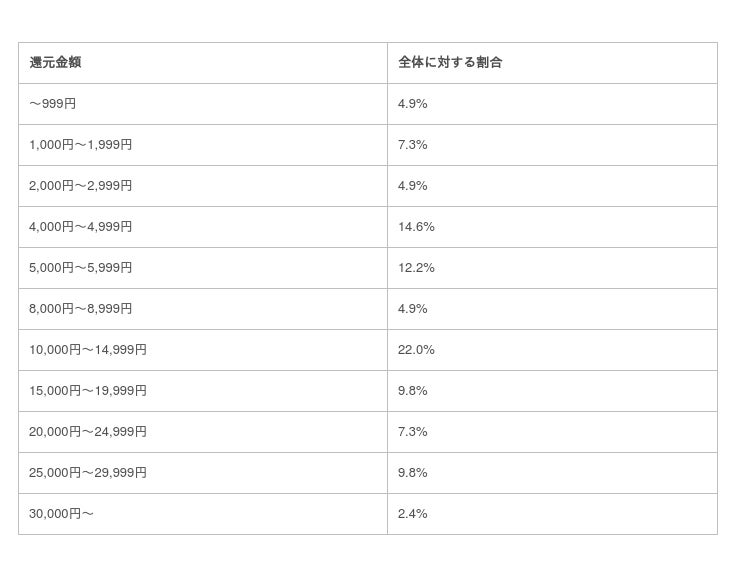Click the 14.6% percentage value
The height and width of the screenshot is (575, 740).
pos(416,227)
